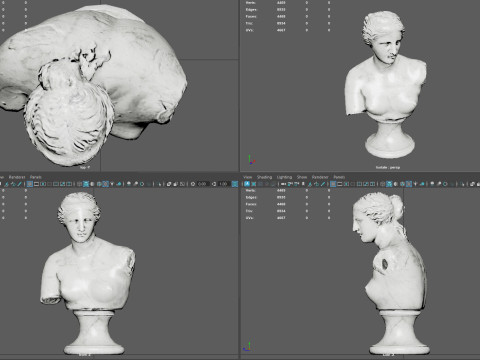Toggle Film Gate in the front panel toolbar
The image size is (480, 360).
tap(36, 184)
